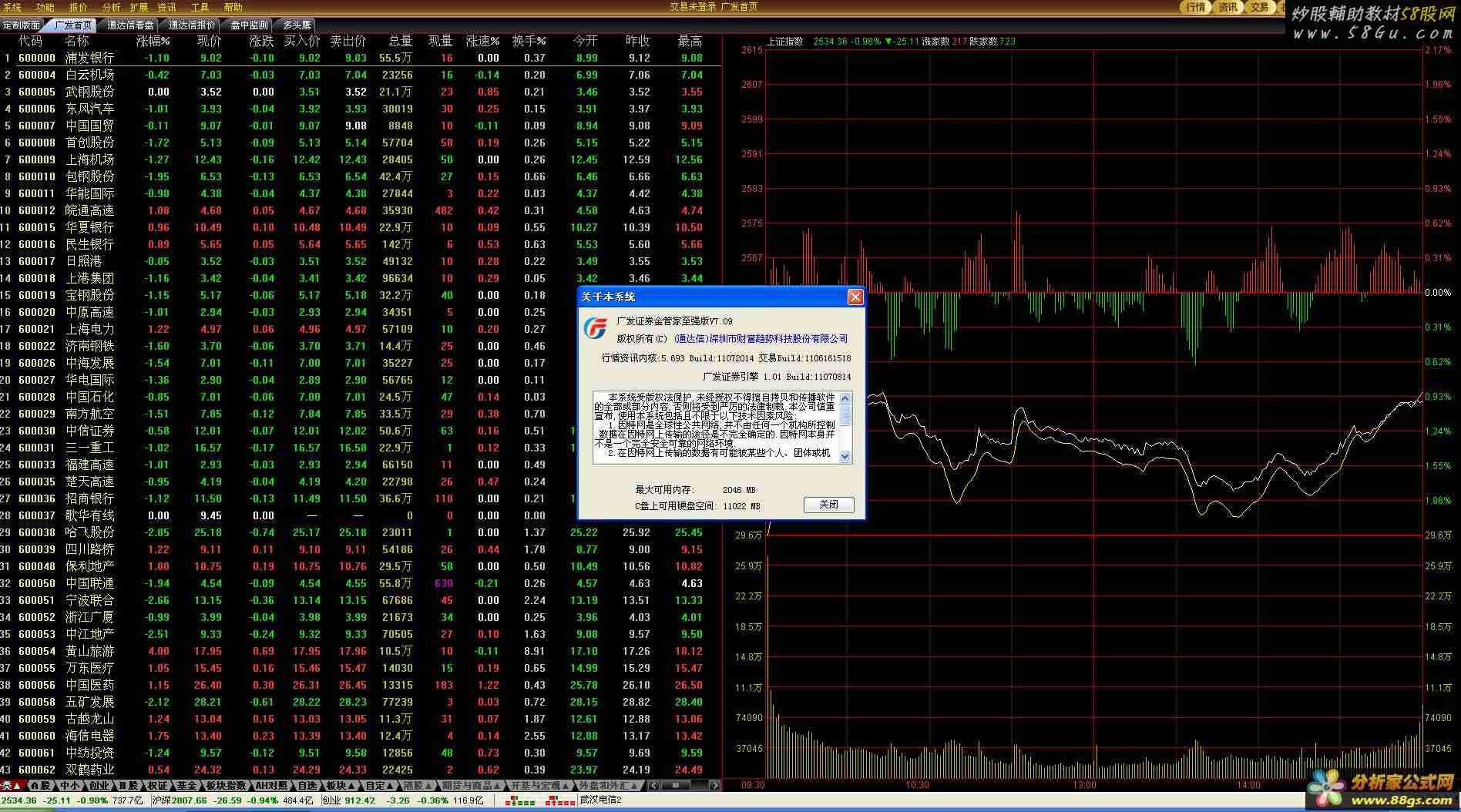Select the Ｂ股 bottom category tab
Viewport: 1461px width, 812px height.
pos(128,785)
